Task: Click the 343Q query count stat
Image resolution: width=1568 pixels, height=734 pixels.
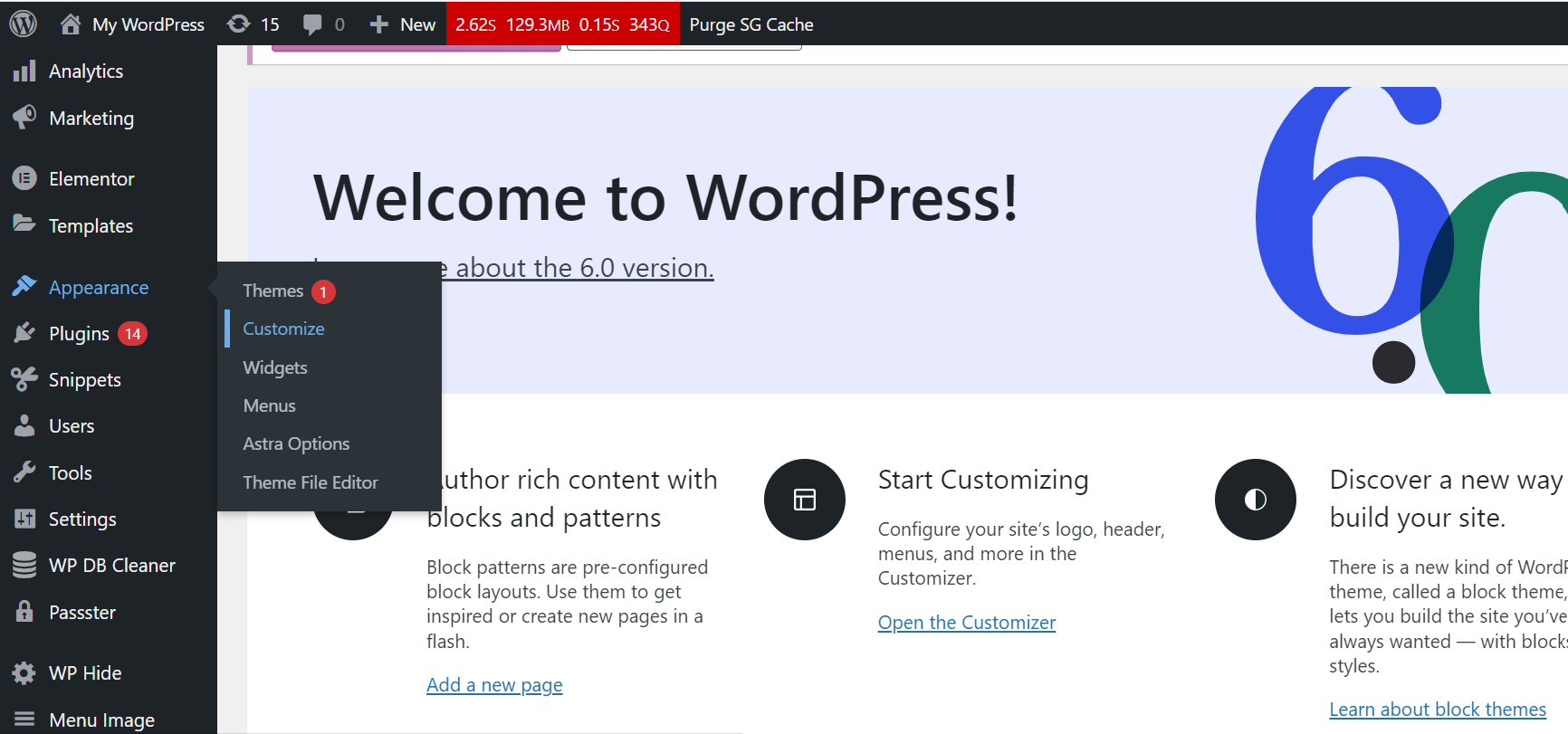Action: pyautogui.click(x=649, y=24)
